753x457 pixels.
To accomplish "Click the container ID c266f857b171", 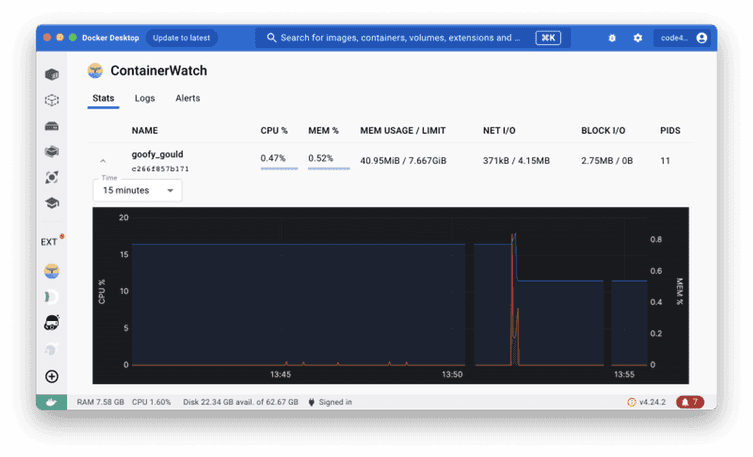I will [x=160, y=168].
